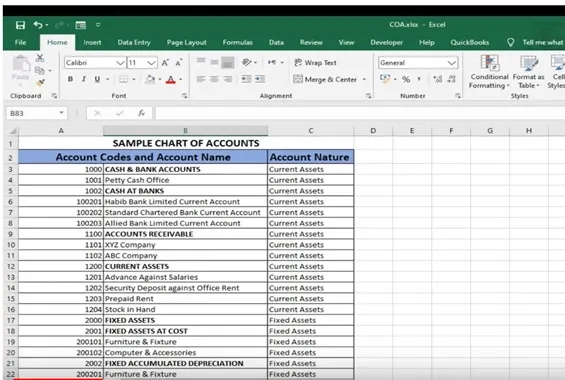Click Decrease Font Size icon
The image size is (565, 380).
coord(179,63)
